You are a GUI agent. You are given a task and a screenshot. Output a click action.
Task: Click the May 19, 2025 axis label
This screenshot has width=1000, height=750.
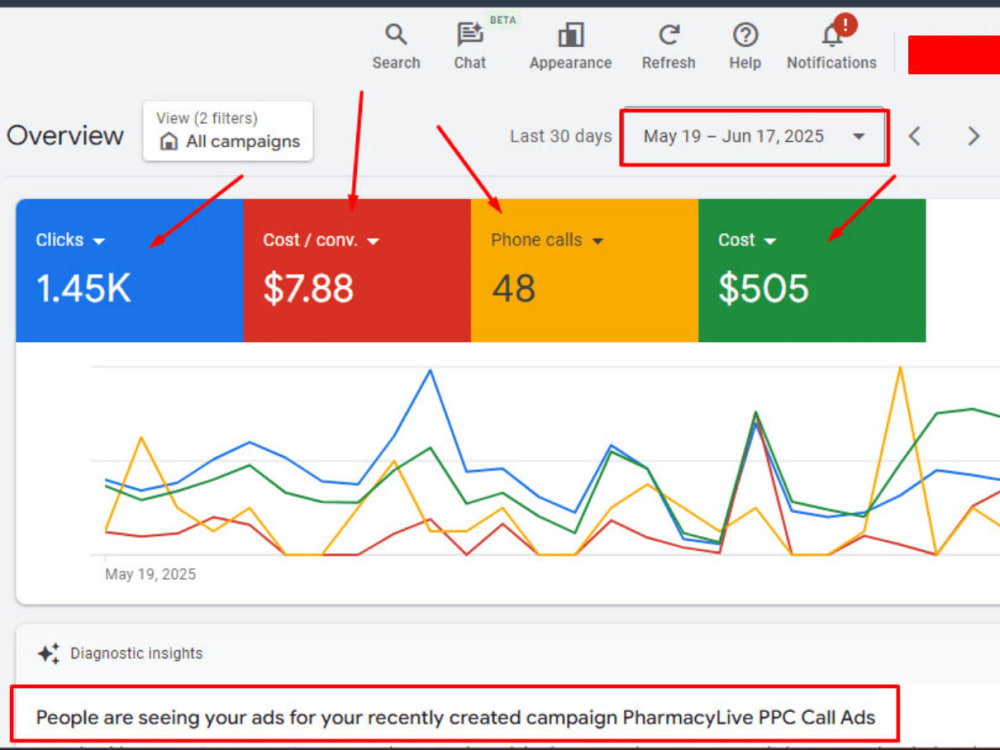coord(151,575)
